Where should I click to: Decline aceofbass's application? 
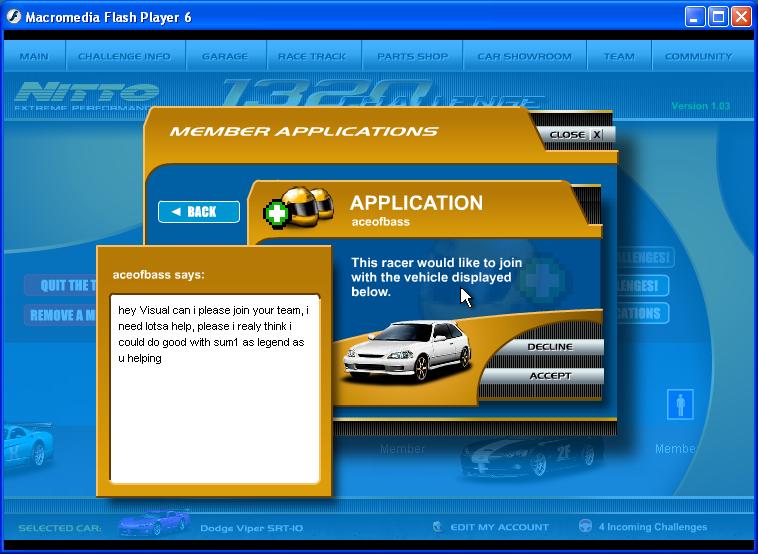pyautogui.click(x=550, y=347)
